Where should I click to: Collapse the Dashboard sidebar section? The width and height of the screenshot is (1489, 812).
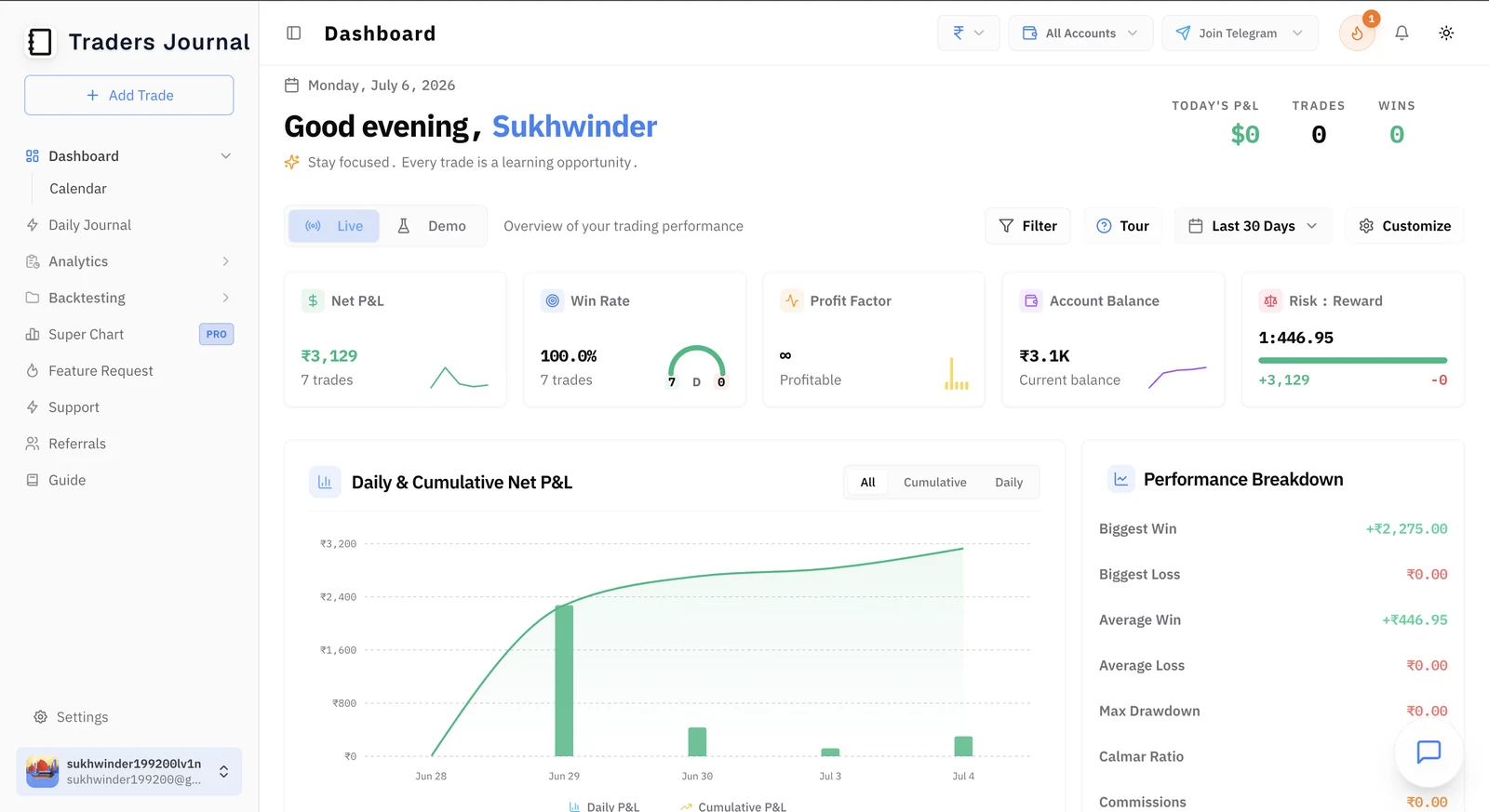(225, 156)
